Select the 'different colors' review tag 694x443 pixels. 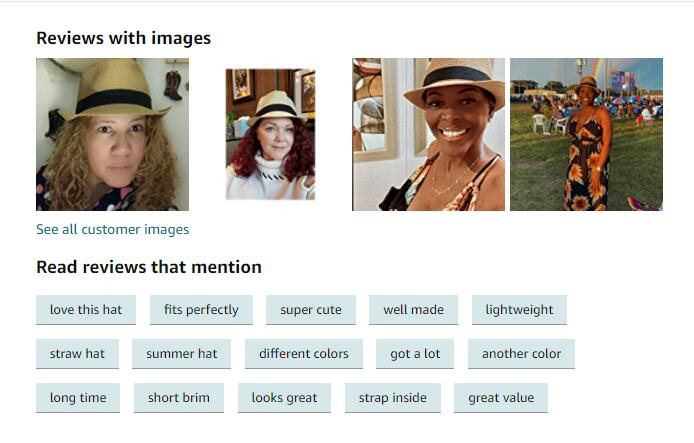point(304,354)
